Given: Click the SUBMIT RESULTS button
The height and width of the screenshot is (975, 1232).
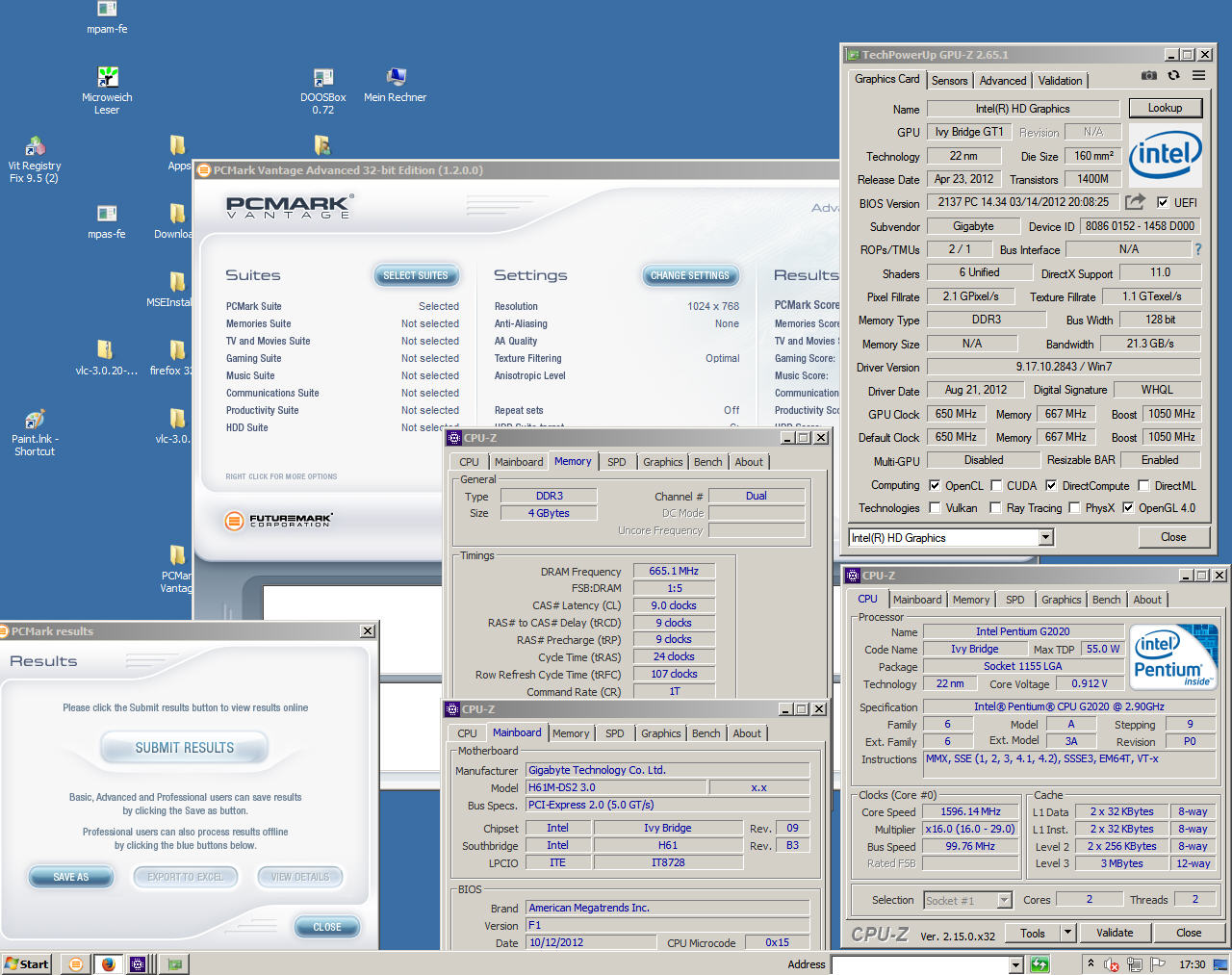Looking at the screenshot, I should tap(184, 748).
